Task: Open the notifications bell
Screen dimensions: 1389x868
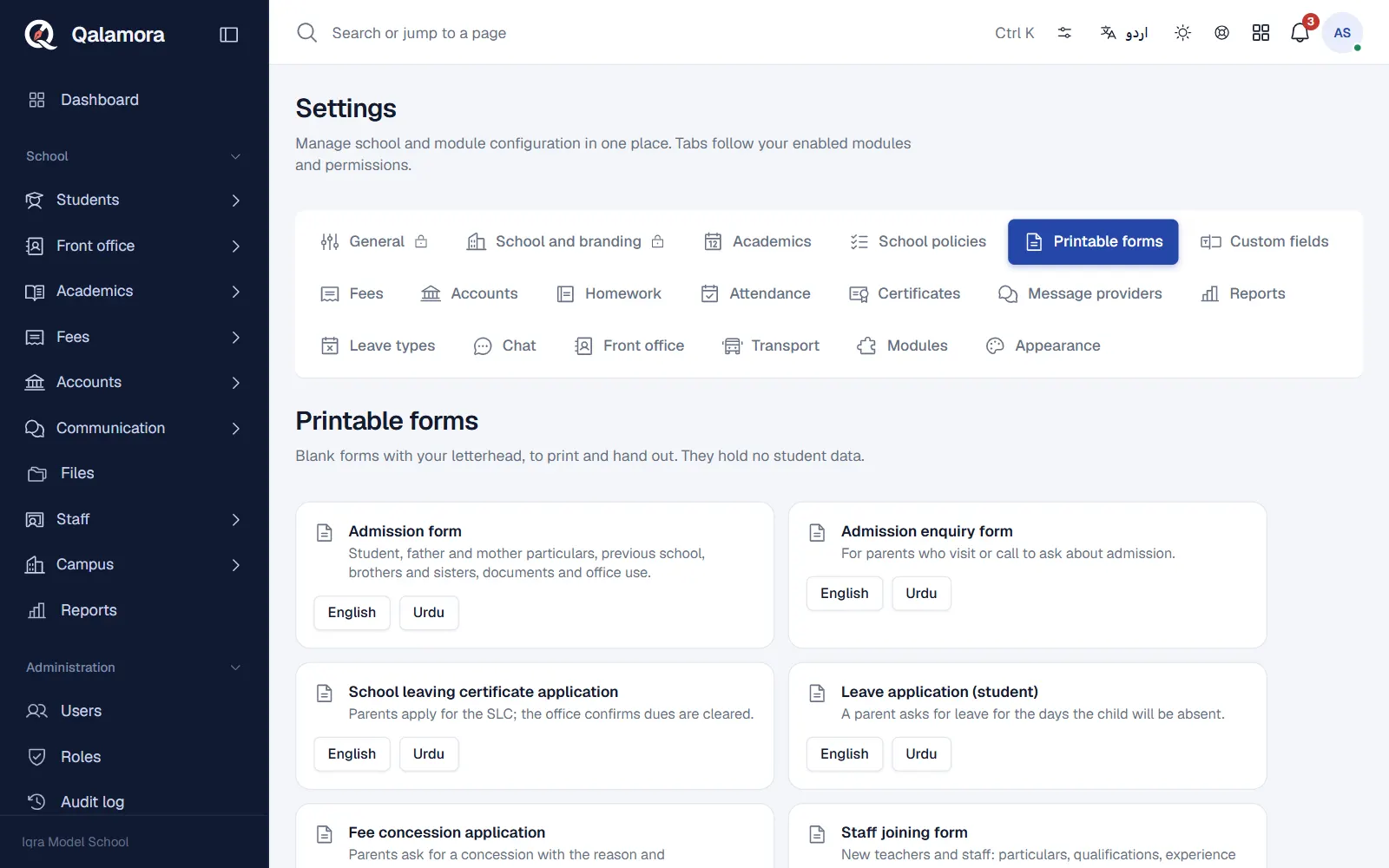Action: 1300,33
